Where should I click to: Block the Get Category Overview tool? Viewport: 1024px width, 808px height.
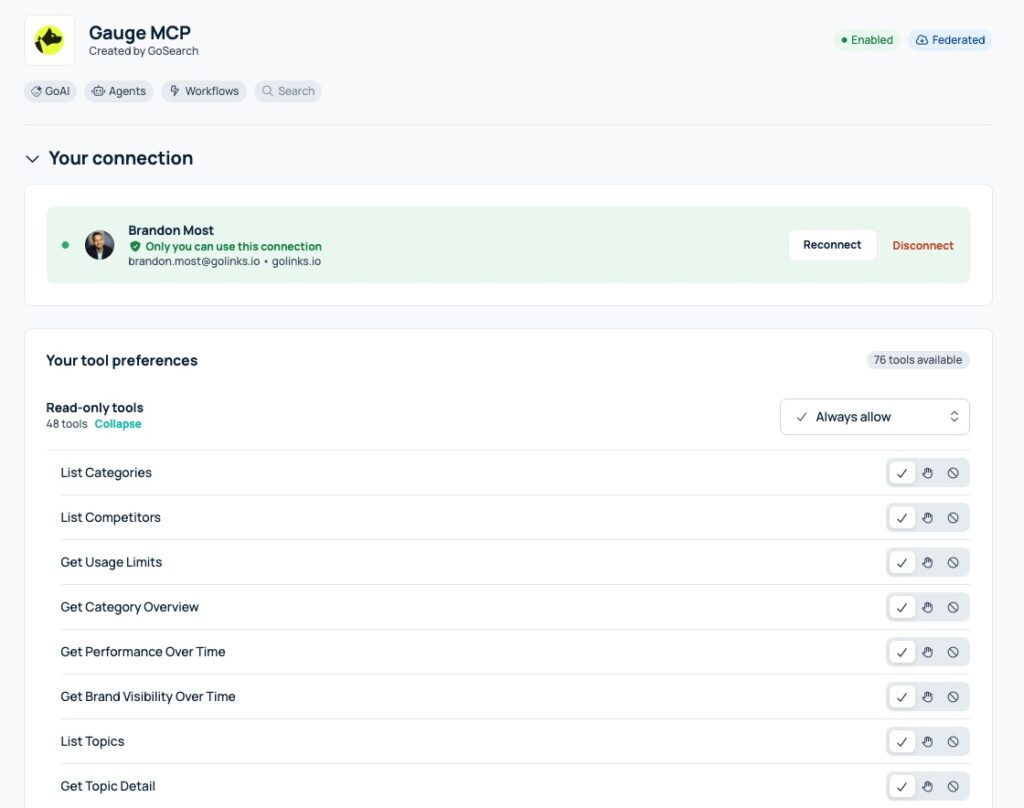(x=953, y=607)
